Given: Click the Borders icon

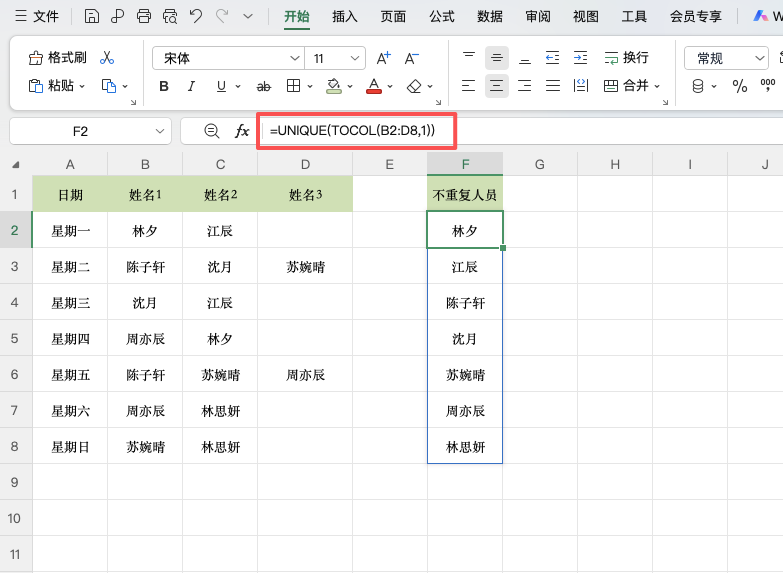Looking at the screenshot, I should click(294, 86).
